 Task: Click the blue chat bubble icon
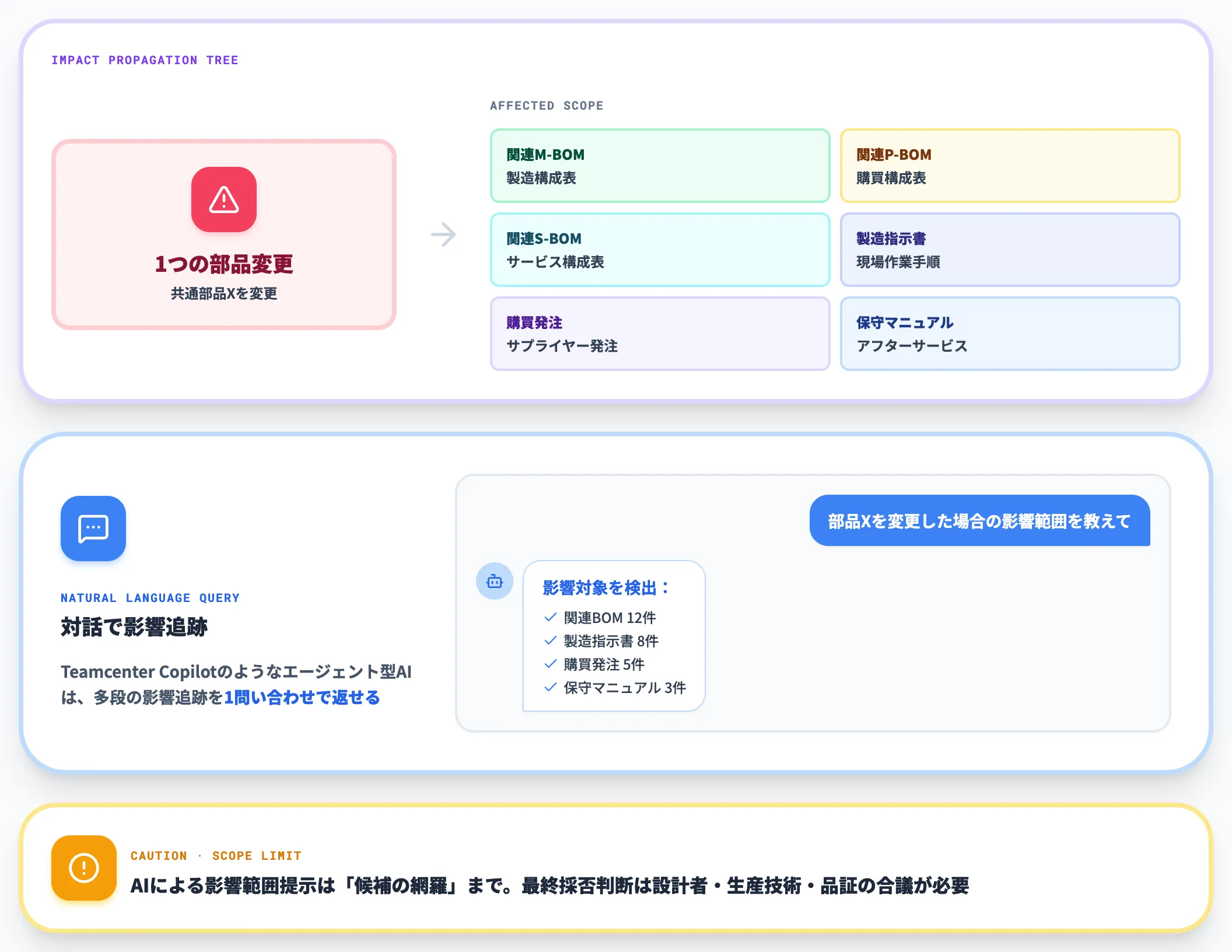93,528
